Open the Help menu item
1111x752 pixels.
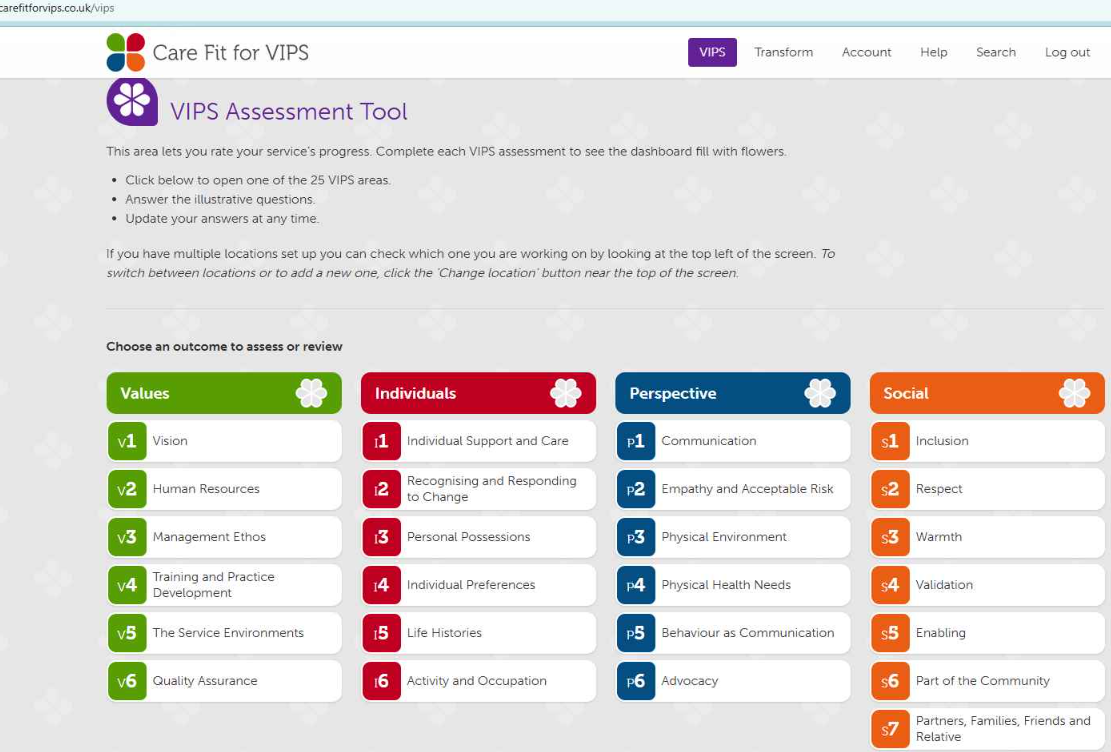click(x=934, y=52)
